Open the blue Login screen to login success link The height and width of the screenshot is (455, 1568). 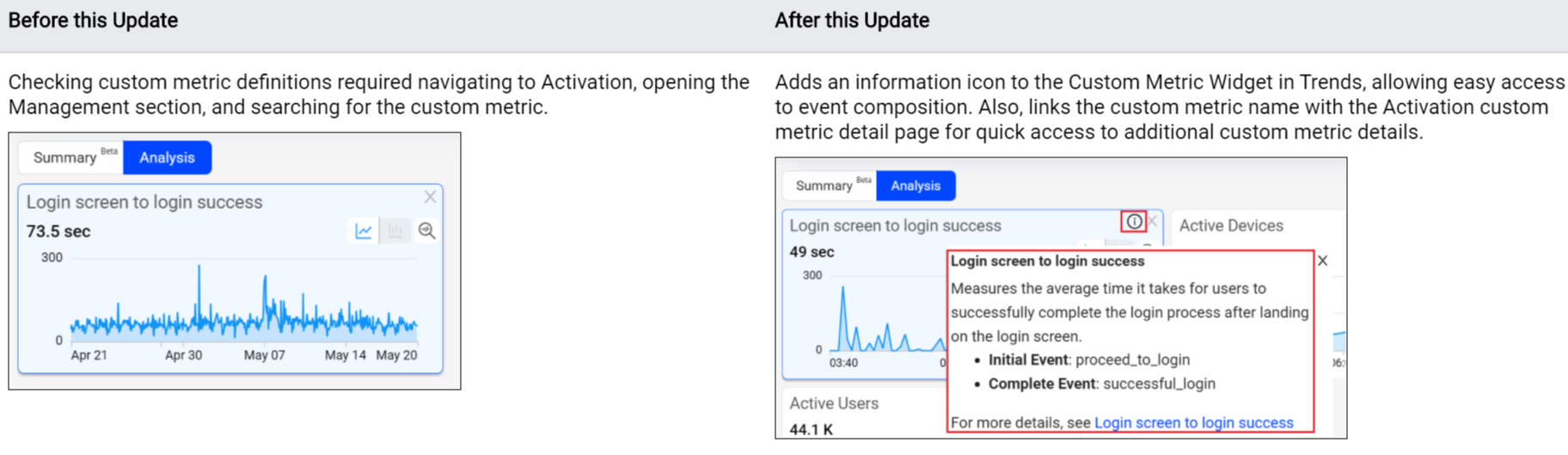1193,423
